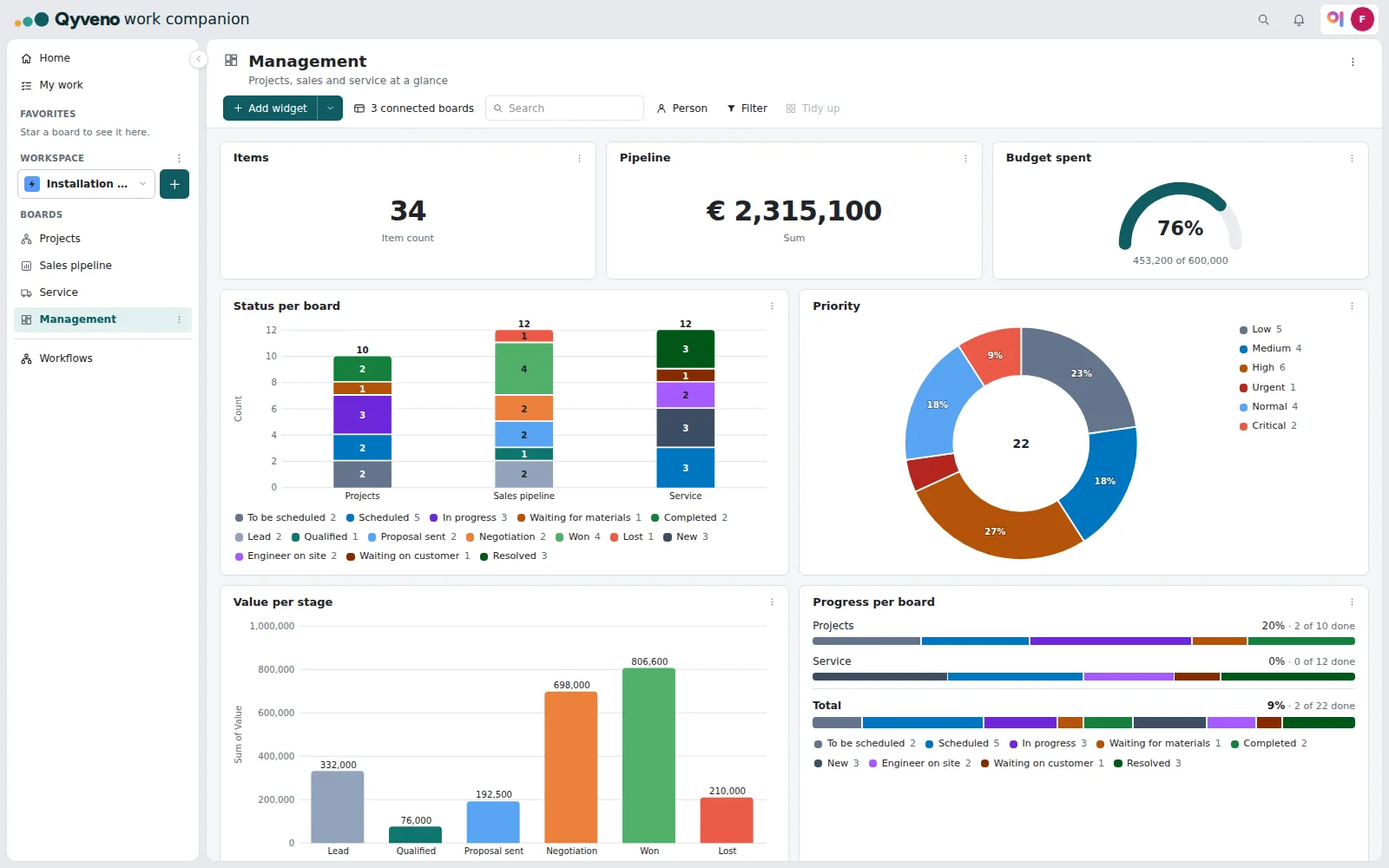
Task: Open the Value per stage widget menu
Action: click(x=772, y=602)
